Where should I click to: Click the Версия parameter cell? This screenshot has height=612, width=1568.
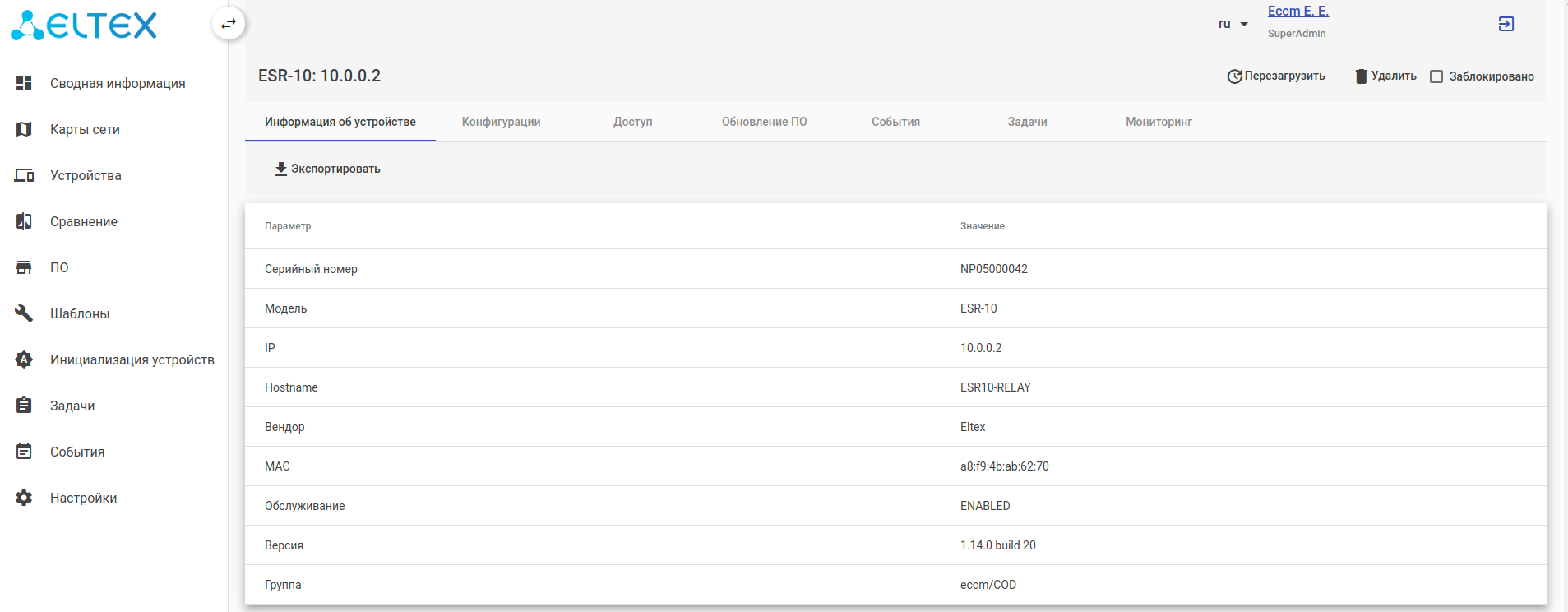(x=284, y=545)
